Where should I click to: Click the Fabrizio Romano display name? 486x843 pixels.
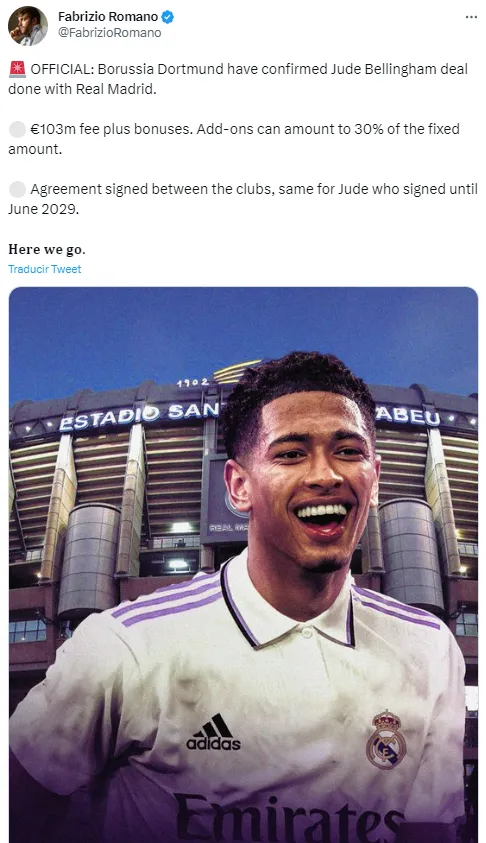coord(108,17)
